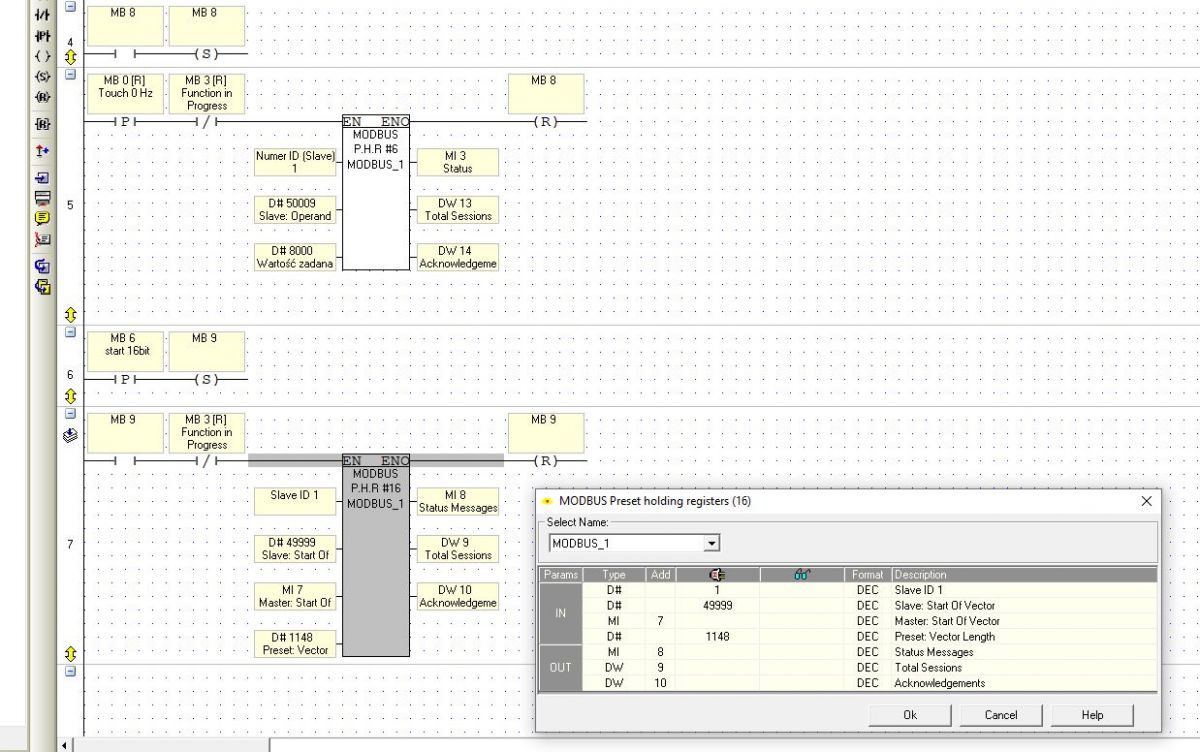The width and height of the screenshot is (1200, 752).
Task: Select the Slave ID 1 description row
Action: click(1024, 590)
